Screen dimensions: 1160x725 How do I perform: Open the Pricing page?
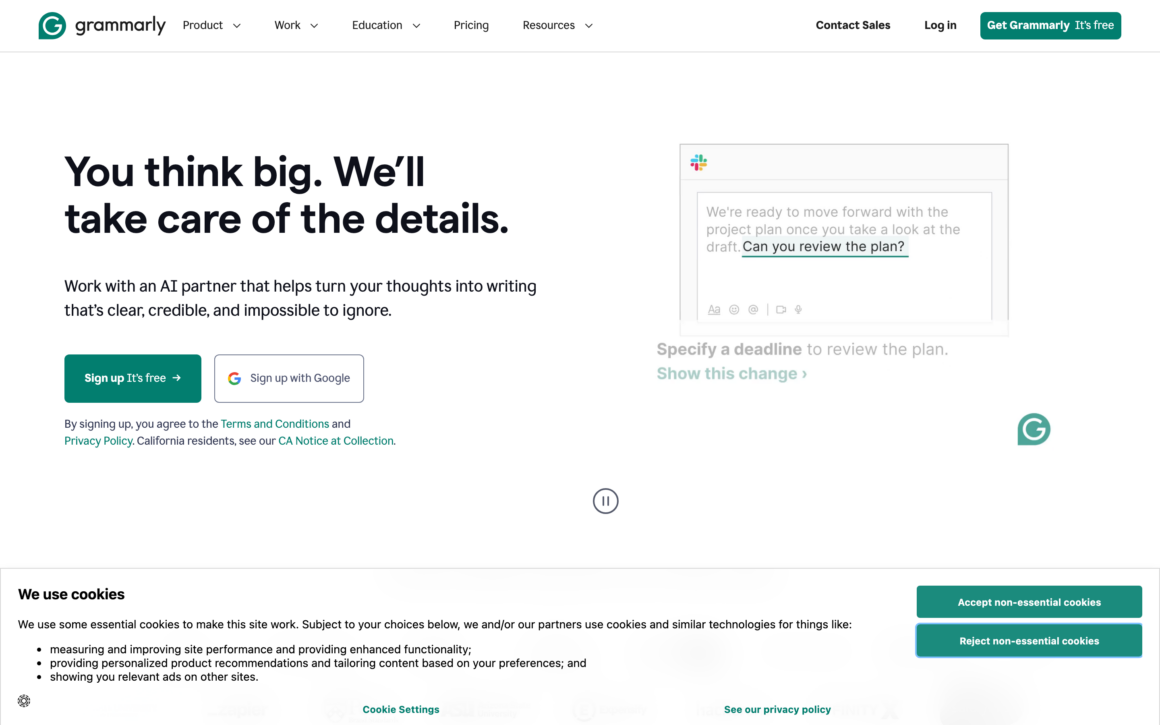471,25
